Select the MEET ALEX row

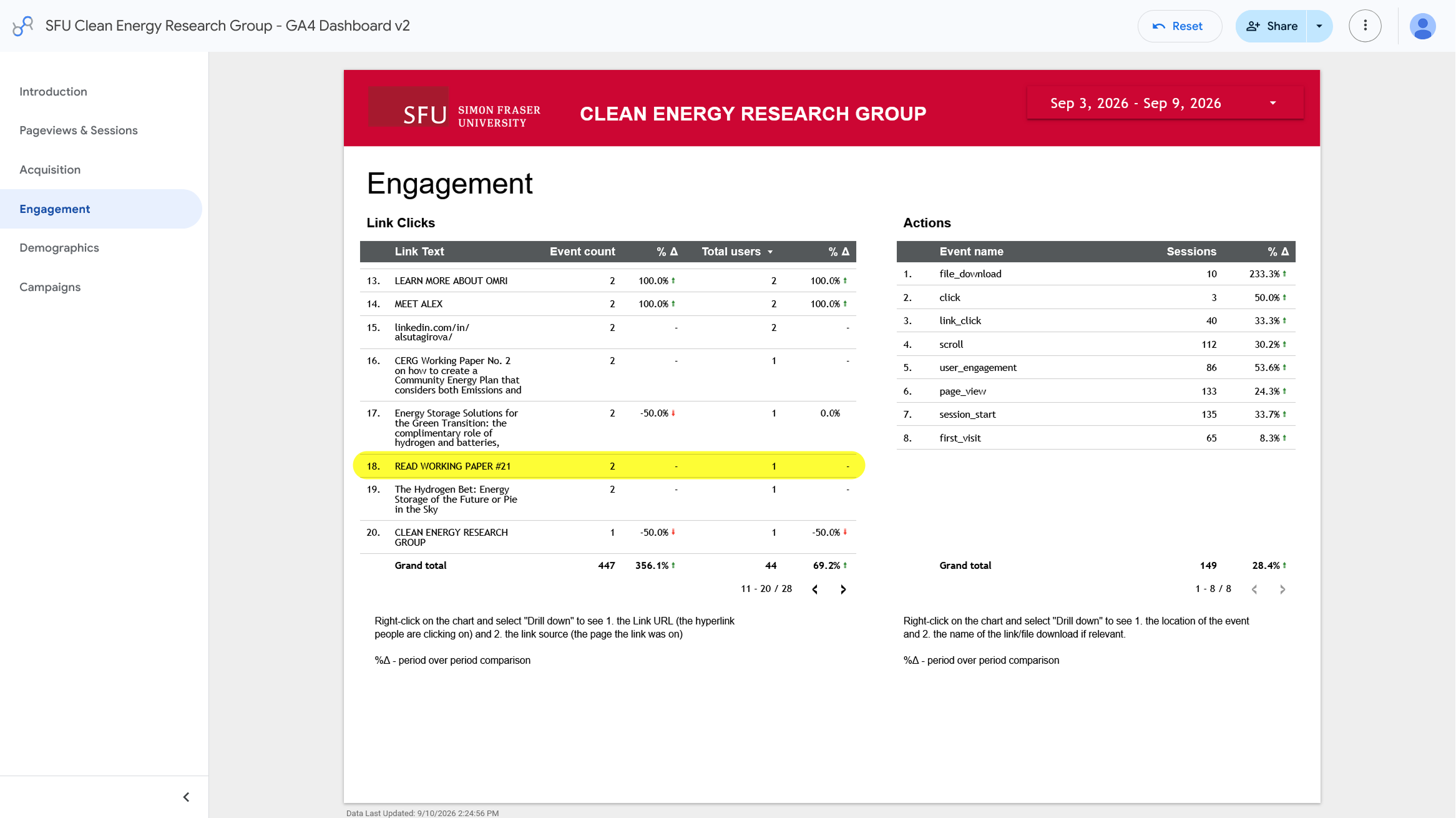pyautogui.click(x=608, y=304)
